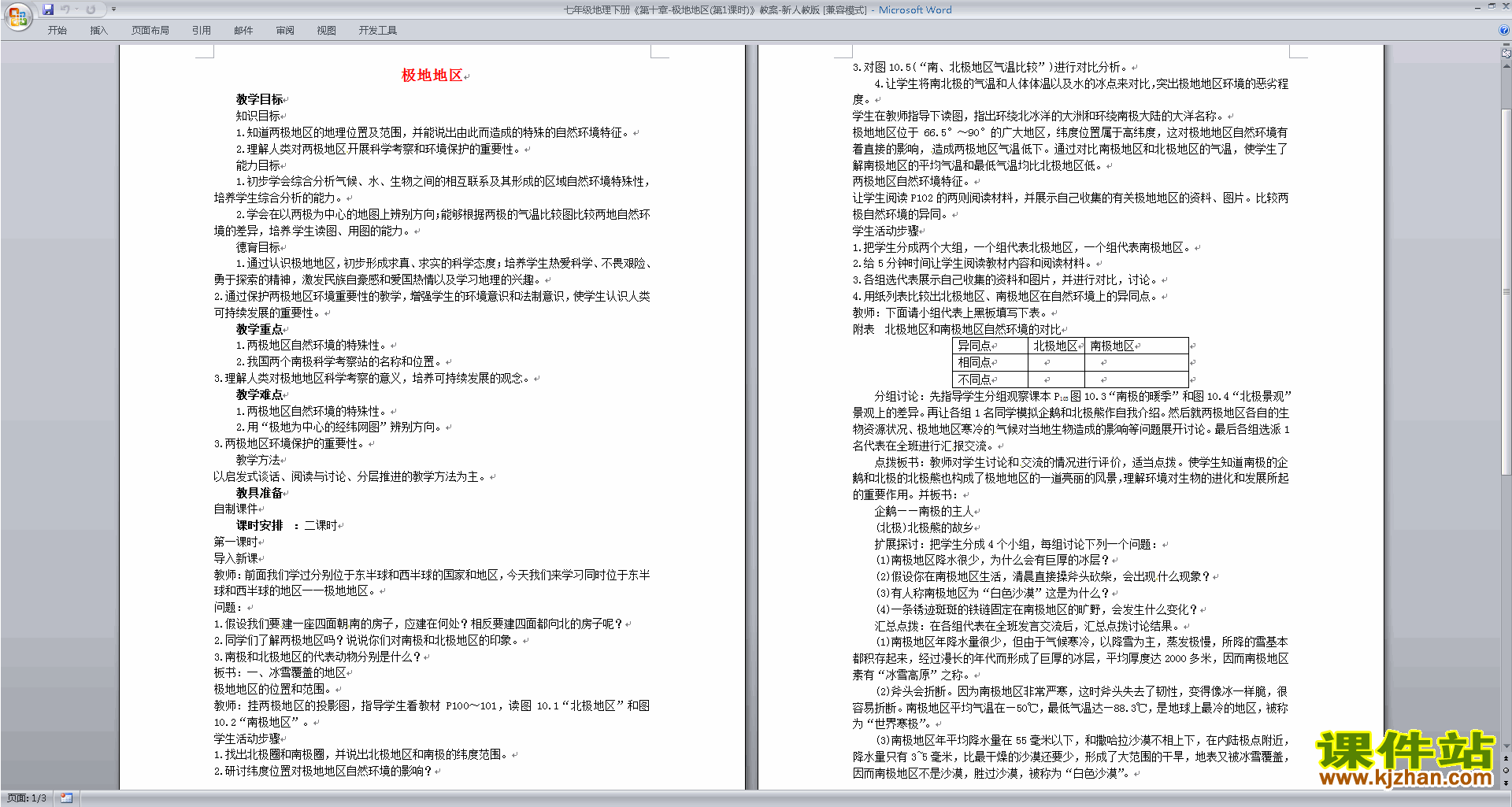Click the heading 教学难点
Viewport: 1512px width, 807px height.
tap(259, 394)
